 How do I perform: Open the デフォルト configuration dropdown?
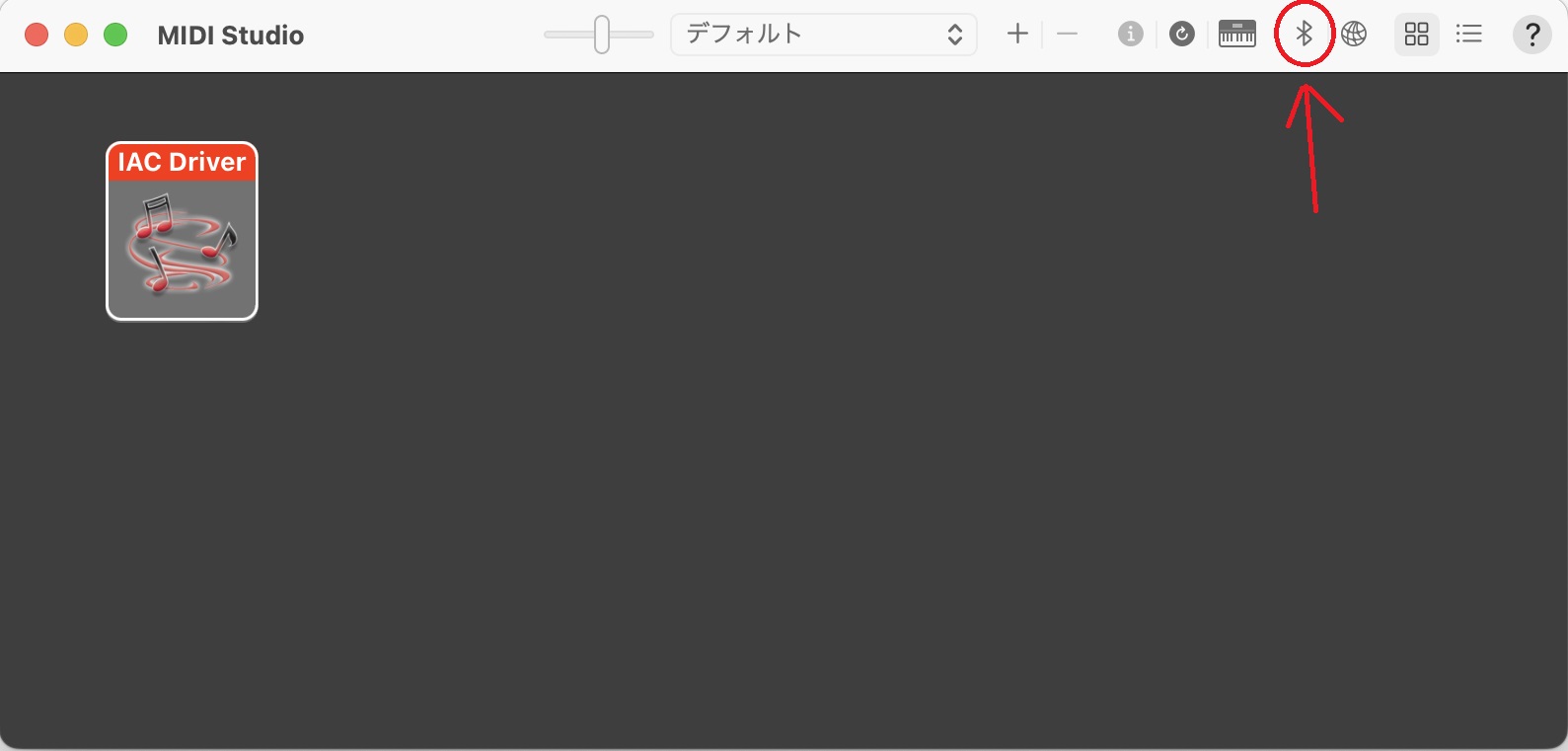[x=823, y=34]
